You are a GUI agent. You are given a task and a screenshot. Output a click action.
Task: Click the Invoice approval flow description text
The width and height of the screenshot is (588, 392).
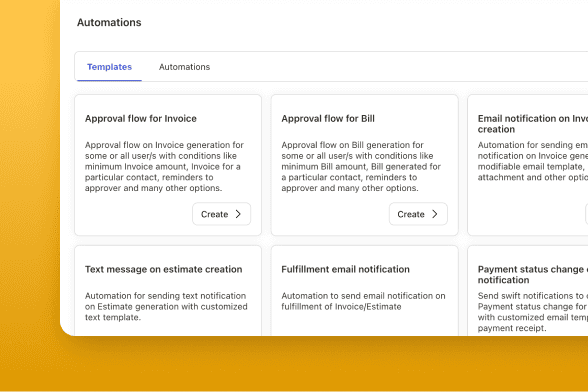[164, 166]
